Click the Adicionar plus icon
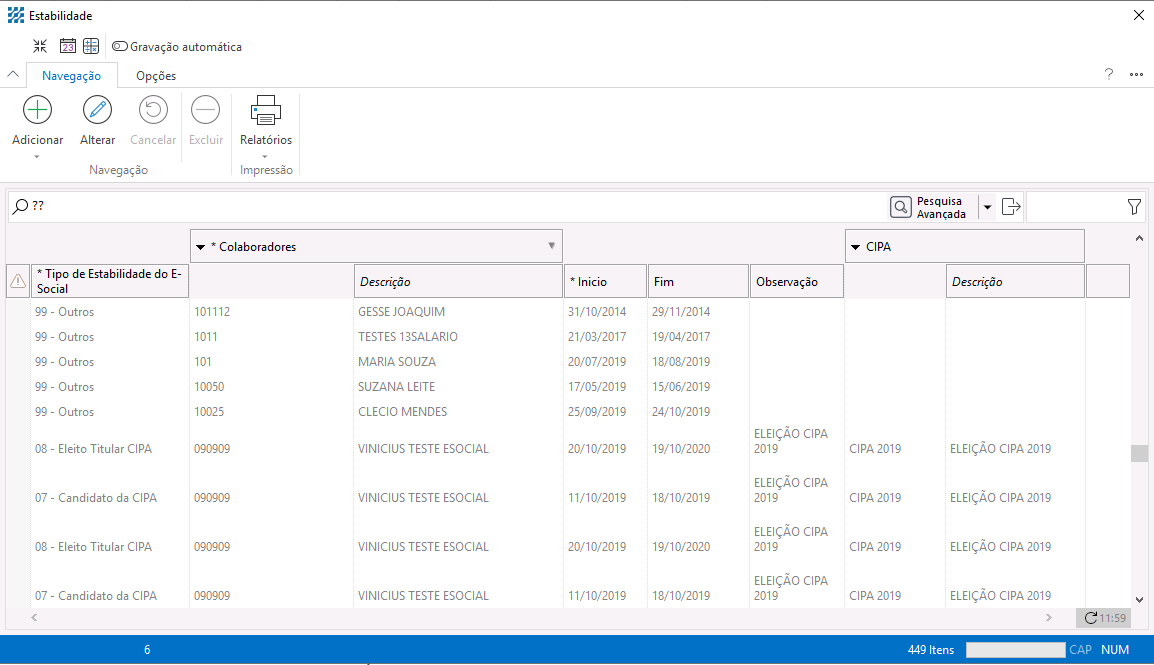The image size is (1154, 665). tap(38, 110)
